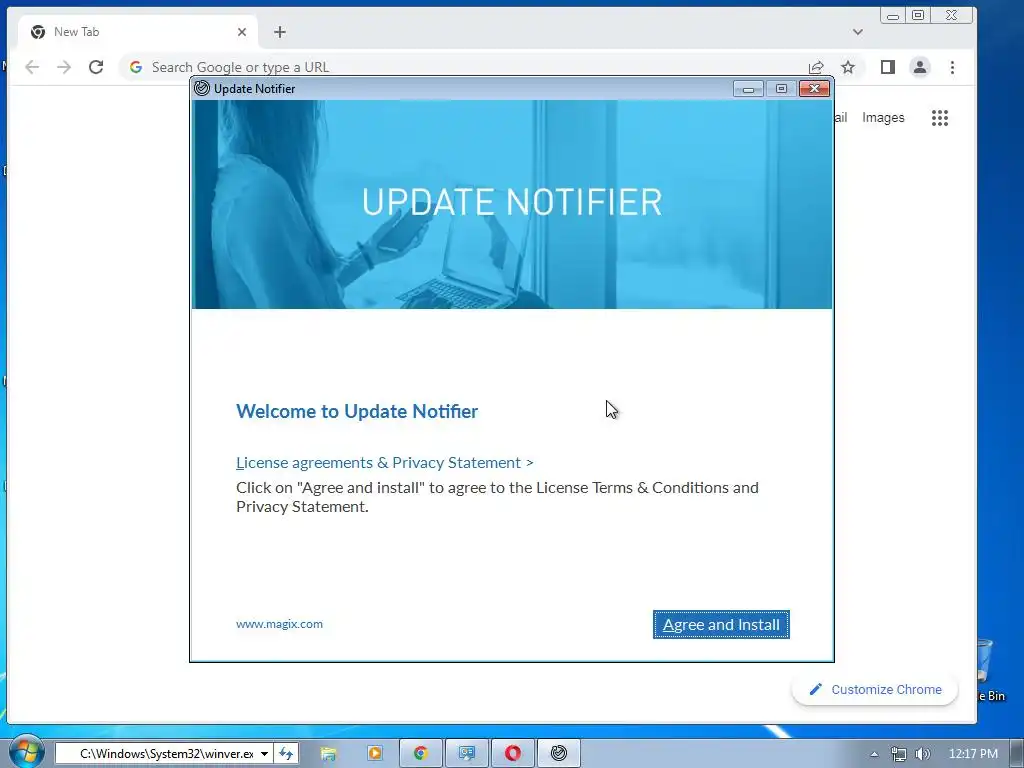This screenshot has height=768, width=1024.
Task: Close the New Tab tab
Action: pos(242,32)
